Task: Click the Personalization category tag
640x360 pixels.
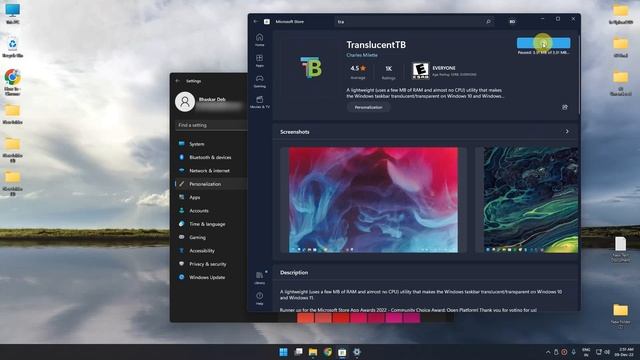Action: point(368,107)
